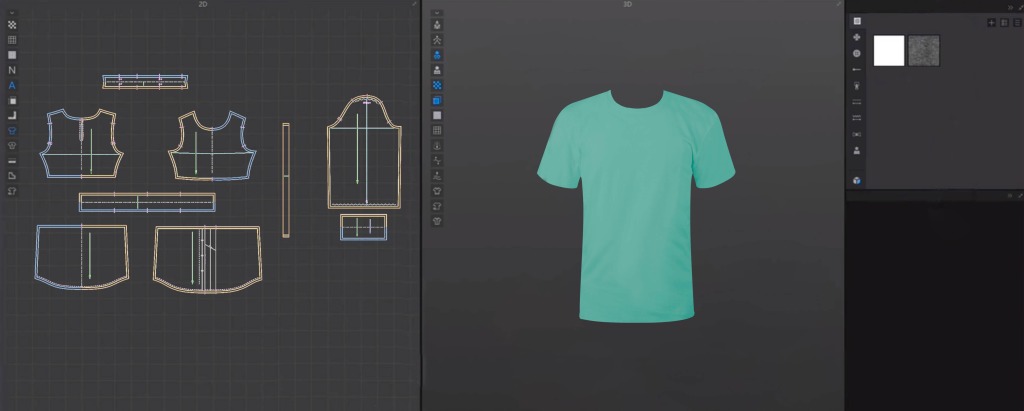The height and width of the screenshot is (411, 1024).
Task: Toggle the blue cube surface icon in 3D toolbar
Action: (x=437, y=101)
